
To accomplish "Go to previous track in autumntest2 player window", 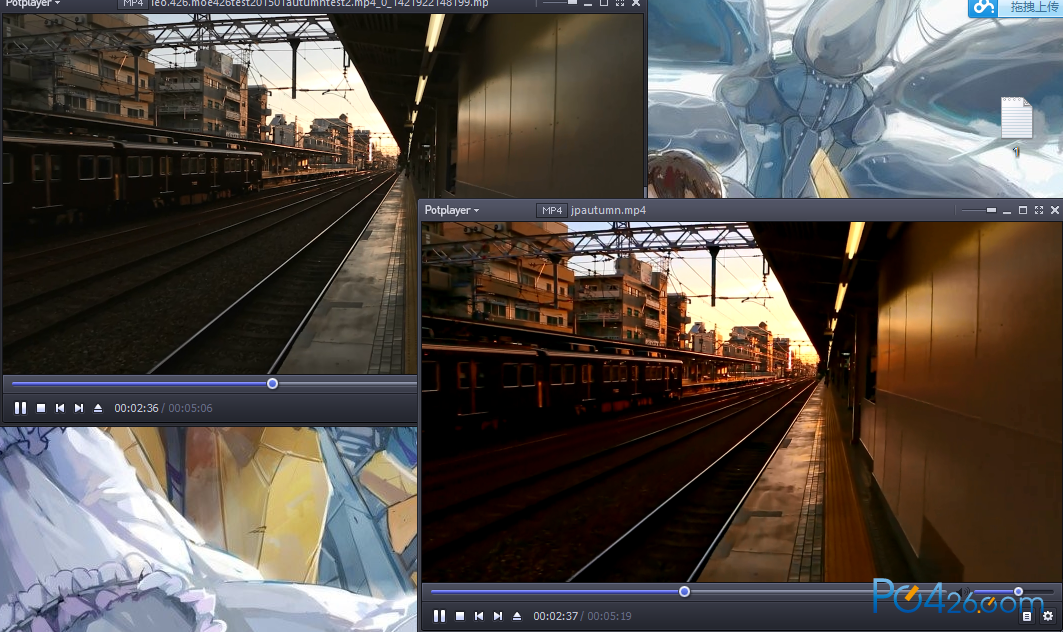I will [x=60, y=408].
